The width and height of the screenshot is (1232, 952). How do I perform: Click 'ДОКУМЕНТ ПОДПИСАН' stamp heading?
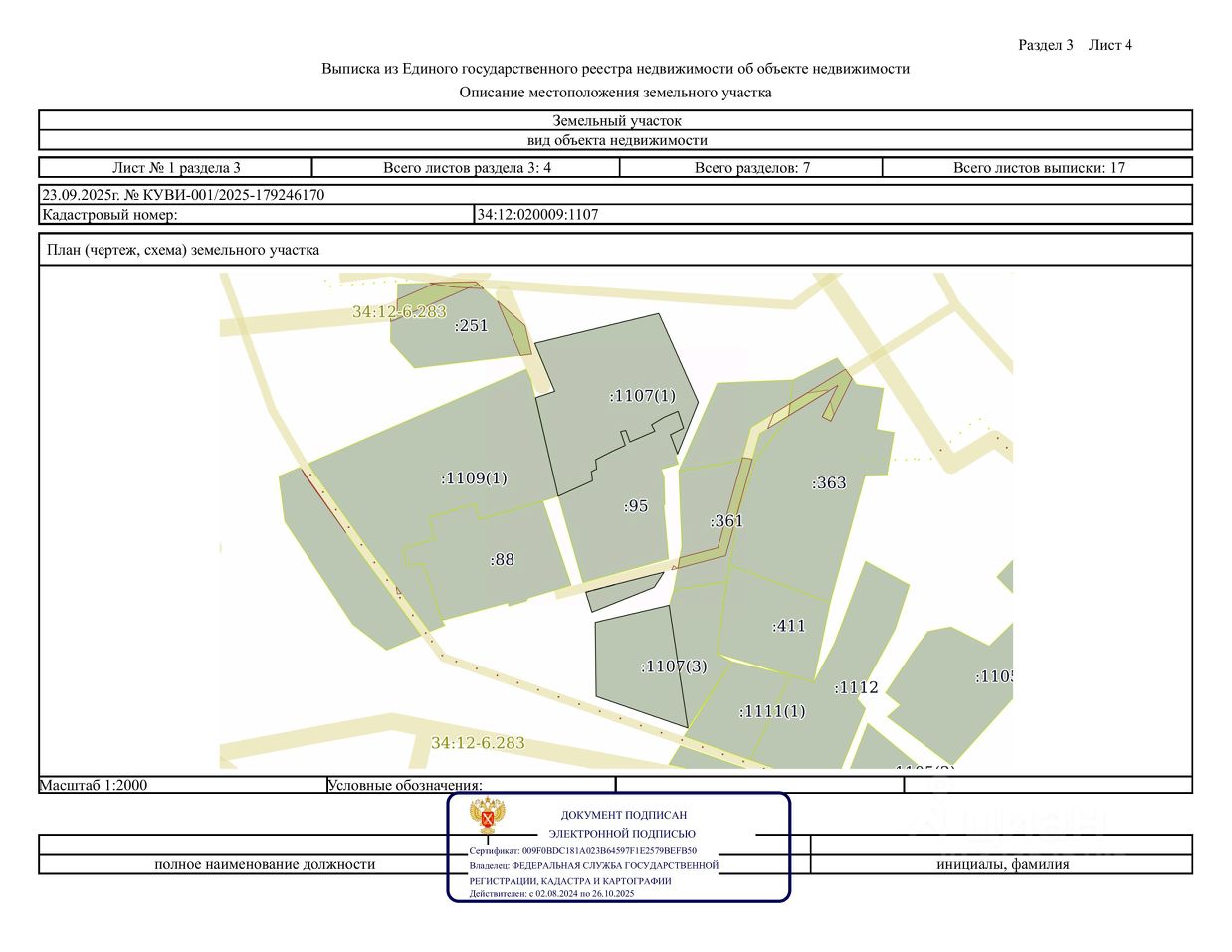[x=624, y=815]
